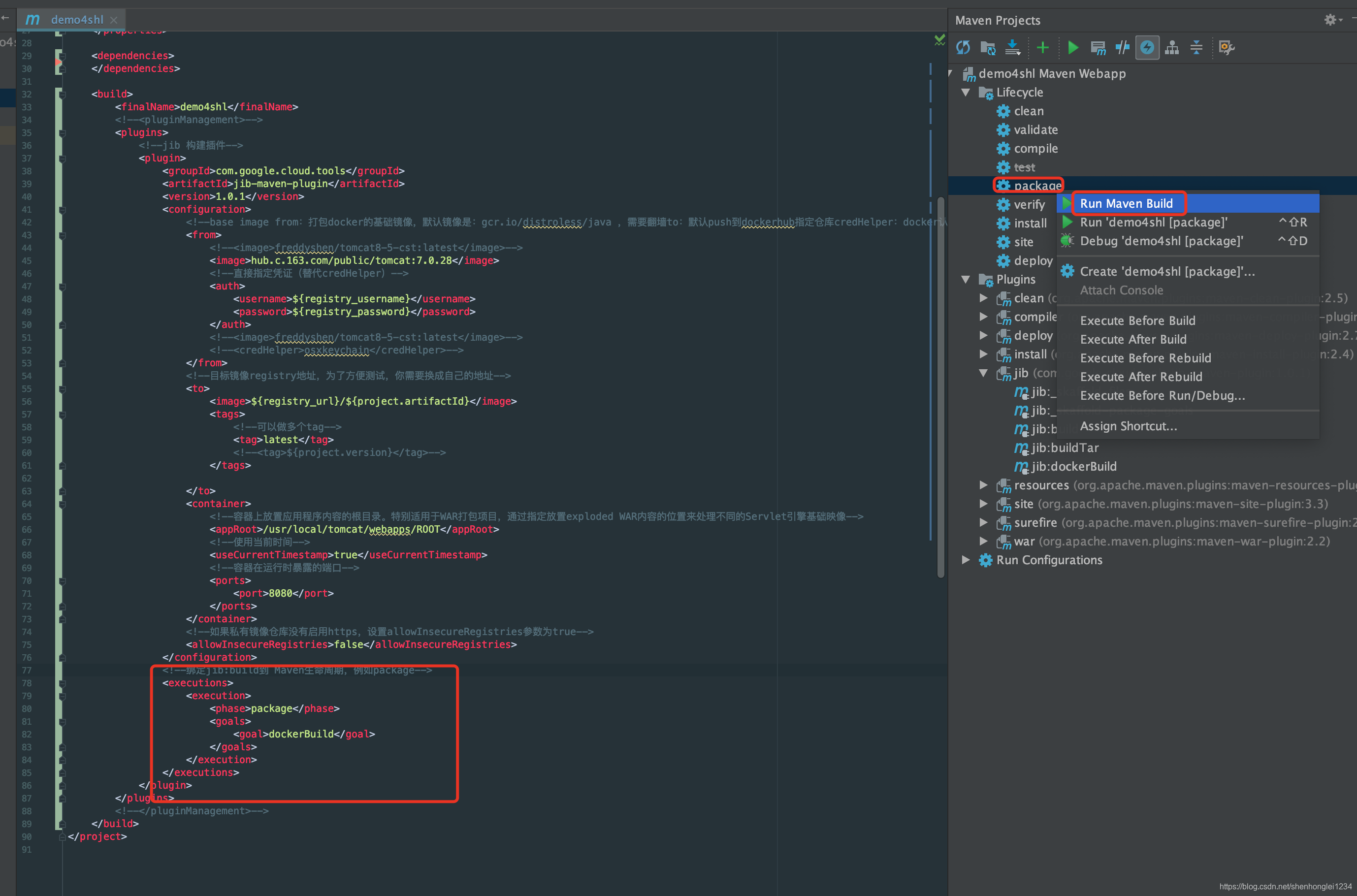Viewport: 1357px width, 896px height.
Task: Add a Maven project with green plus
Action: 1043,47
